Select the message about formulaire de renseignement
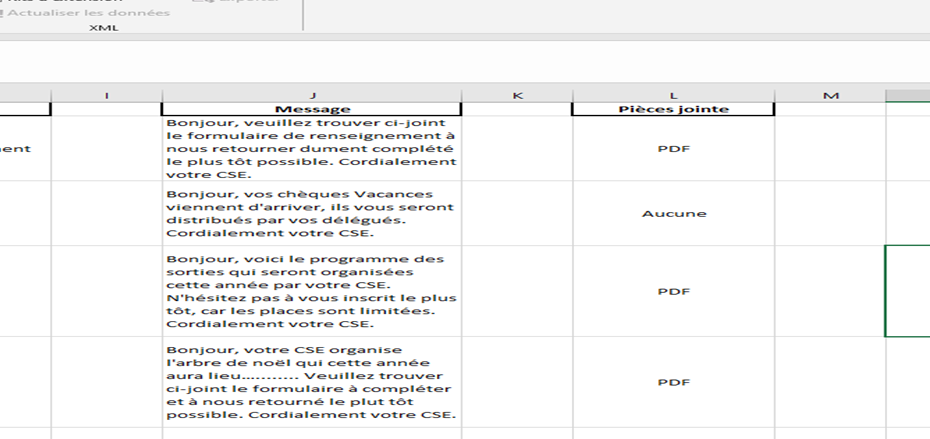Viewport: 930px width, 439px height. [312, 148]
